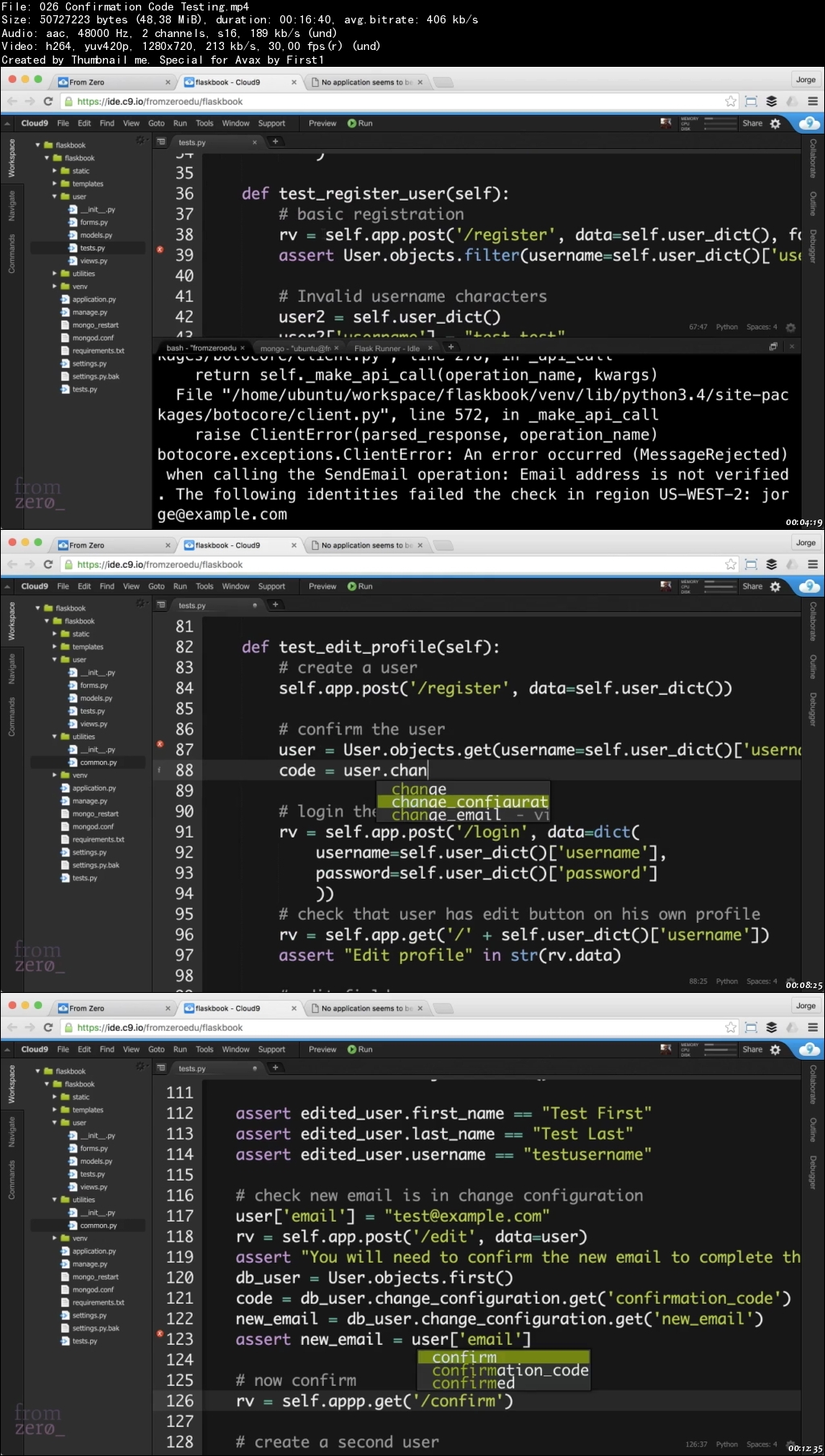Toggle Debugger side panel beside test_edit_profile code
The height and width of the screenshot is (1456, 825).
(x=813, y=709)
